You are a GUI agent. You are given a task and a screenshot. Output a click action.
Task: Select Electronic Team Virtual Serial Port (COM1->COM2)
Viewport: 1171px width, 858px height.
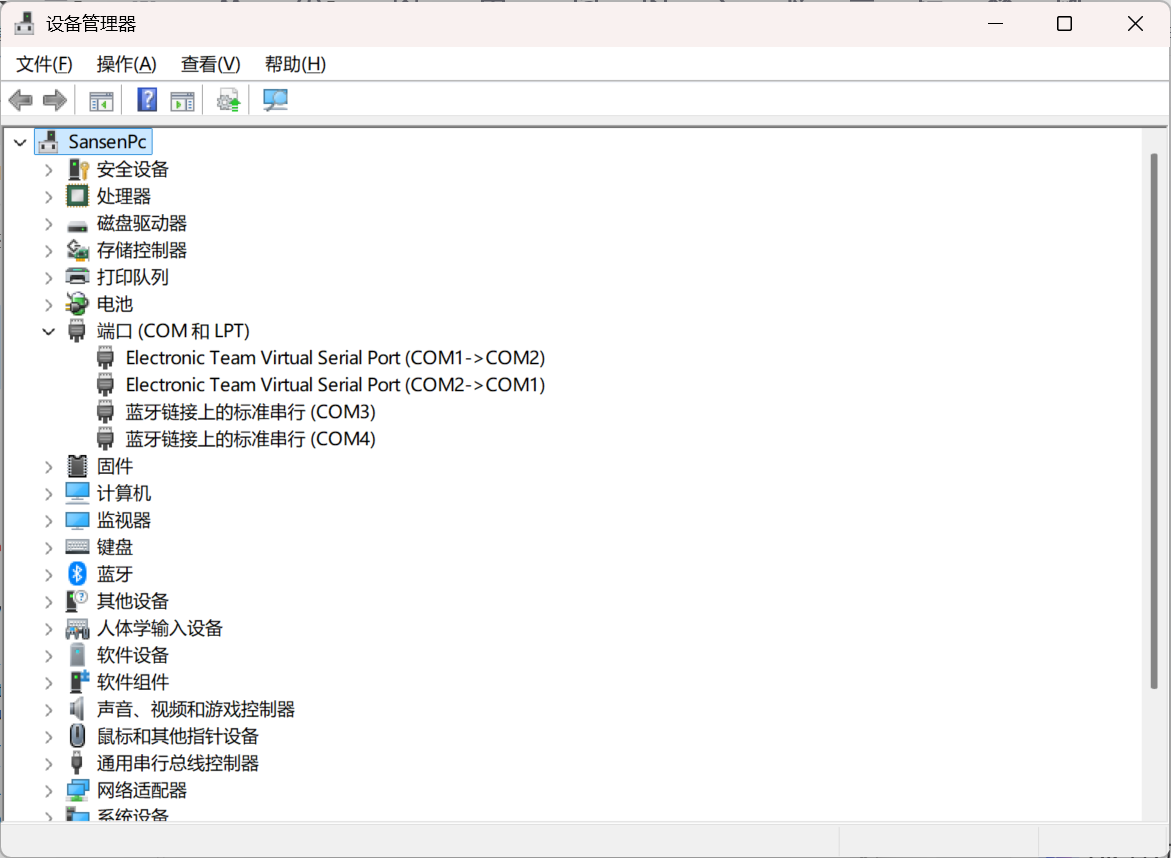[335, 357]
